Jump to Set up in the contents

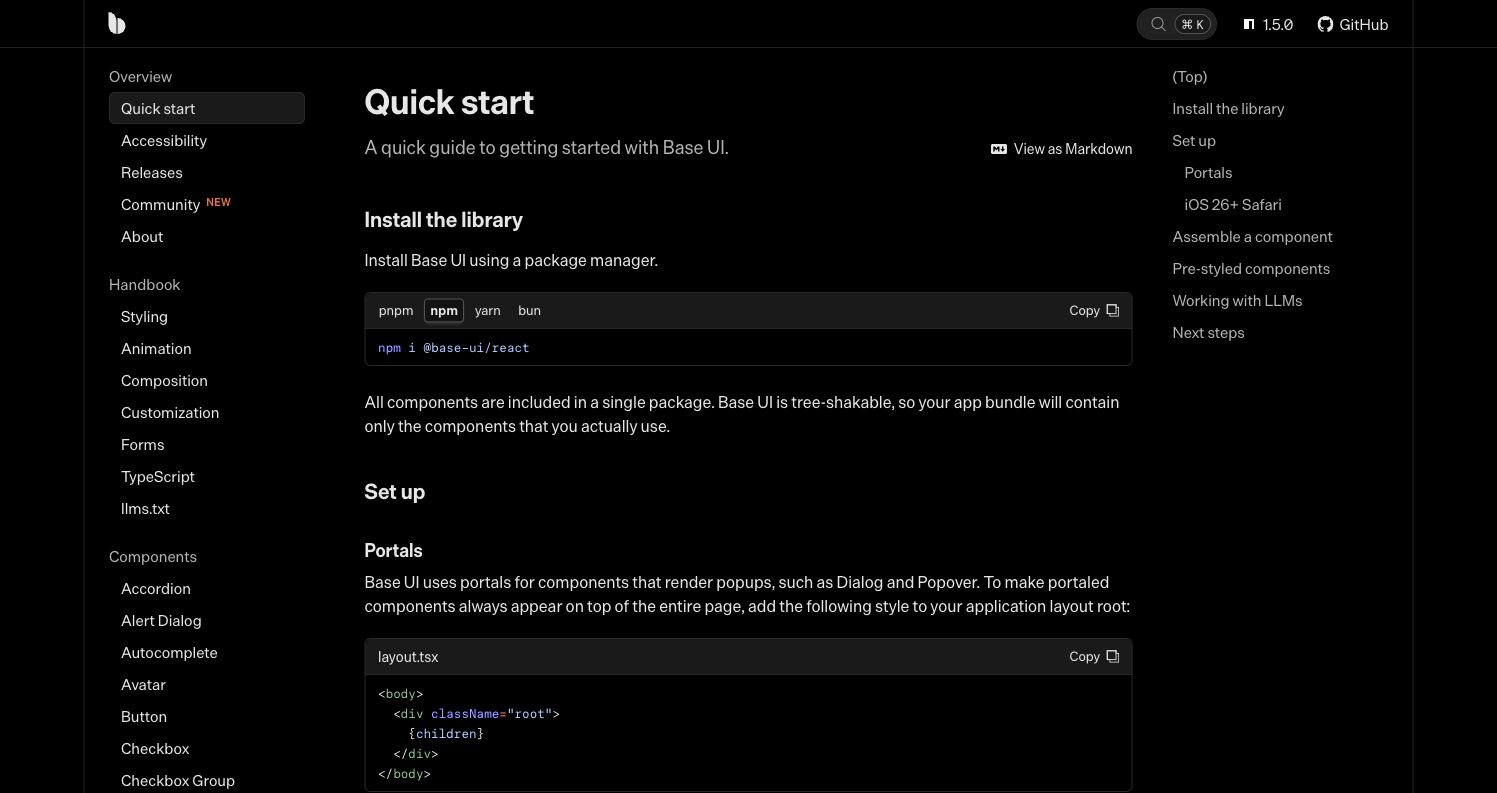[1194, 141]
